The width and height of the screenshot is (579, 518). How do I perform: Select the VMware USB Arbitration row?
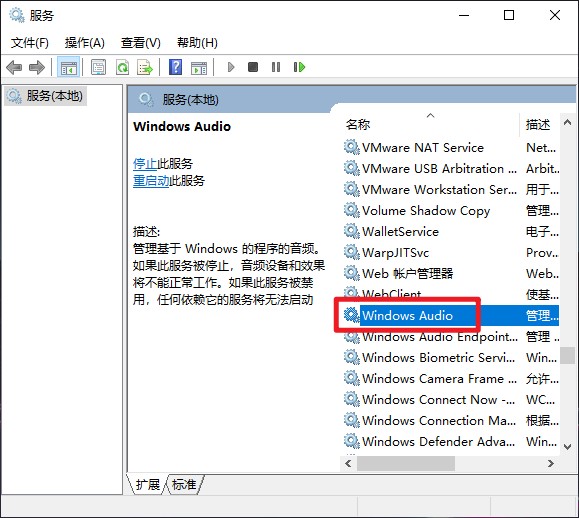[x=450, y=168]
